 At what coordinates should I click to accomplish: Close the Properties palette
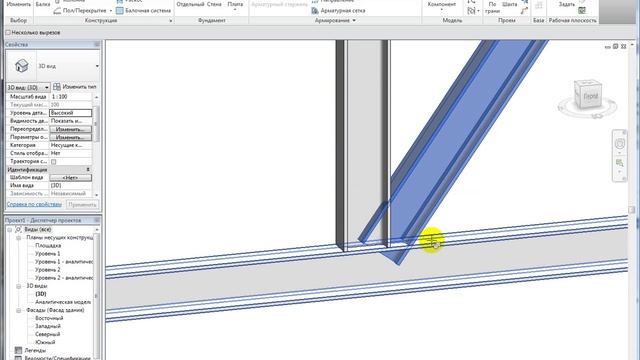tap(97, 44)
